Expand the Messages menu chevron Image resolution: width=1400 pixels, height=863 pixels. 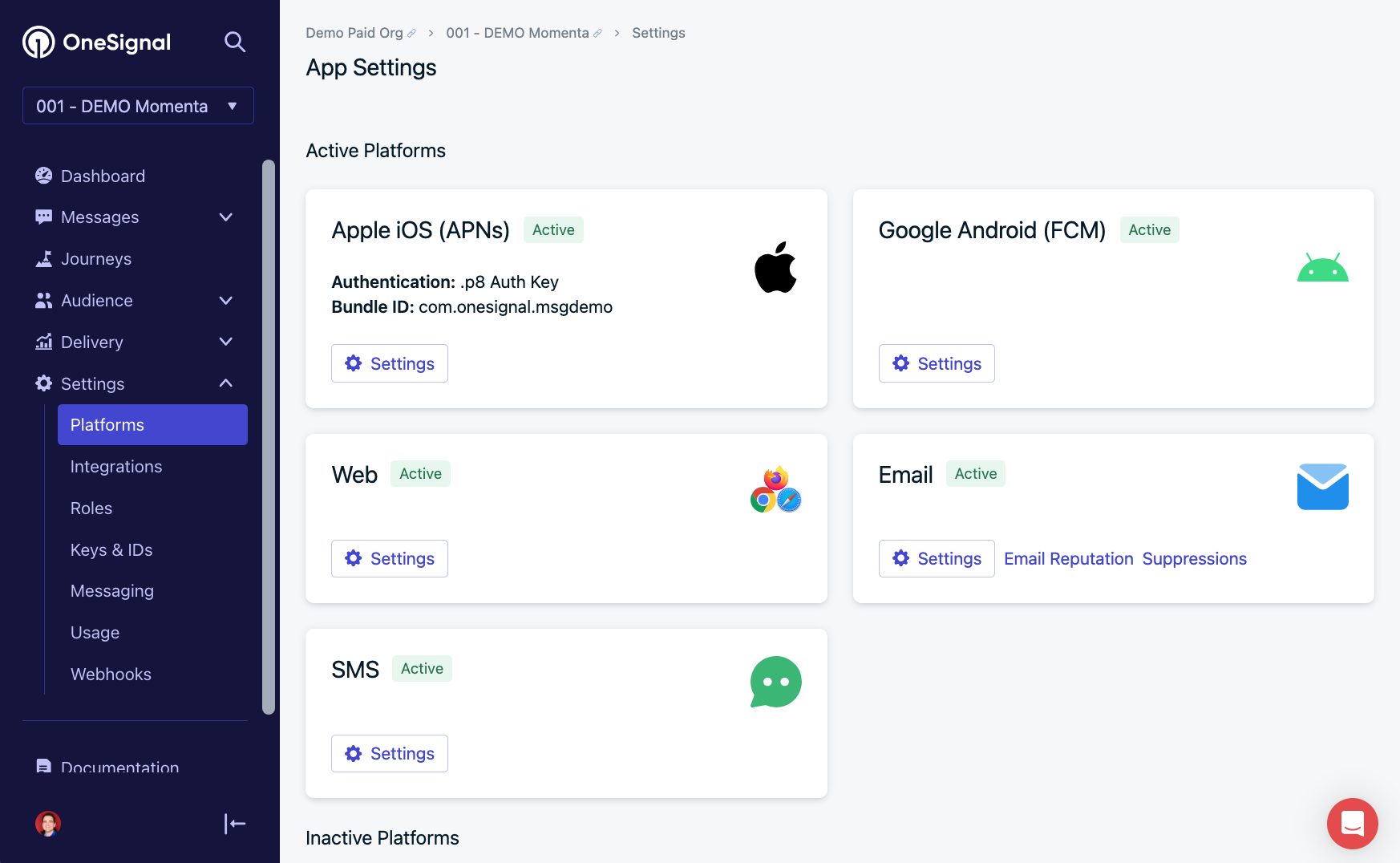tap(226, 217)
